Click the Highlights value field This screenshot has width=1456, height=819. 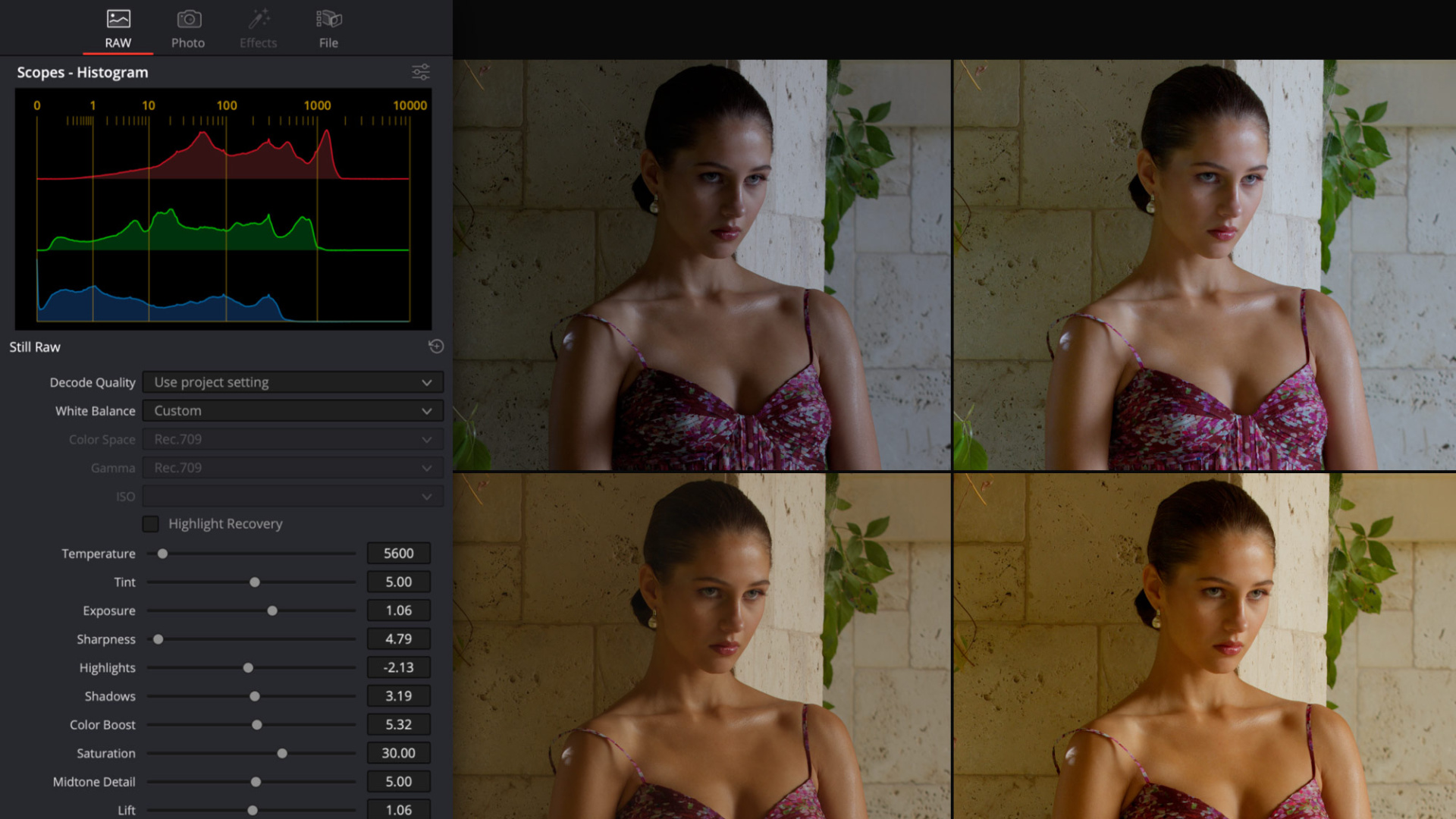pyautogui.click(x=398, y=668)
